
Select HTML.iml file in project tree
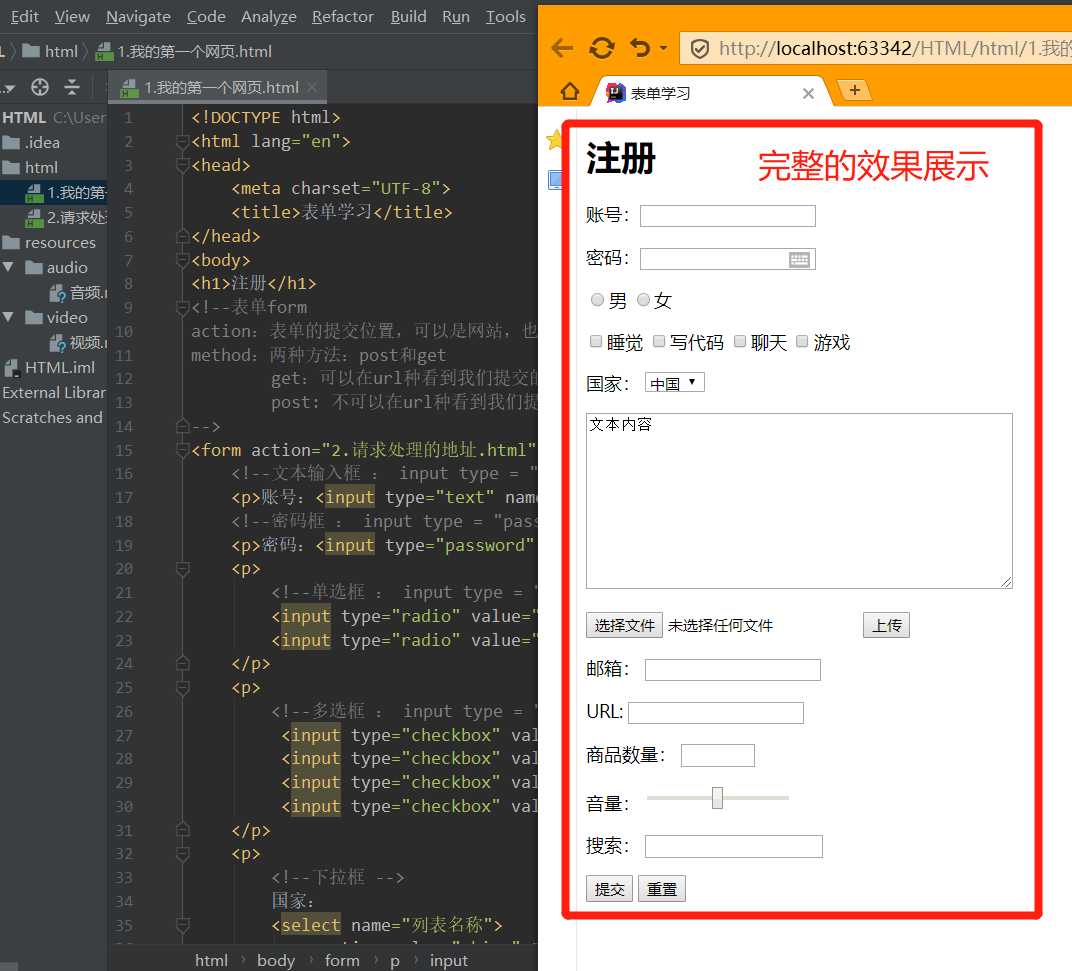(x=49, y=367)
